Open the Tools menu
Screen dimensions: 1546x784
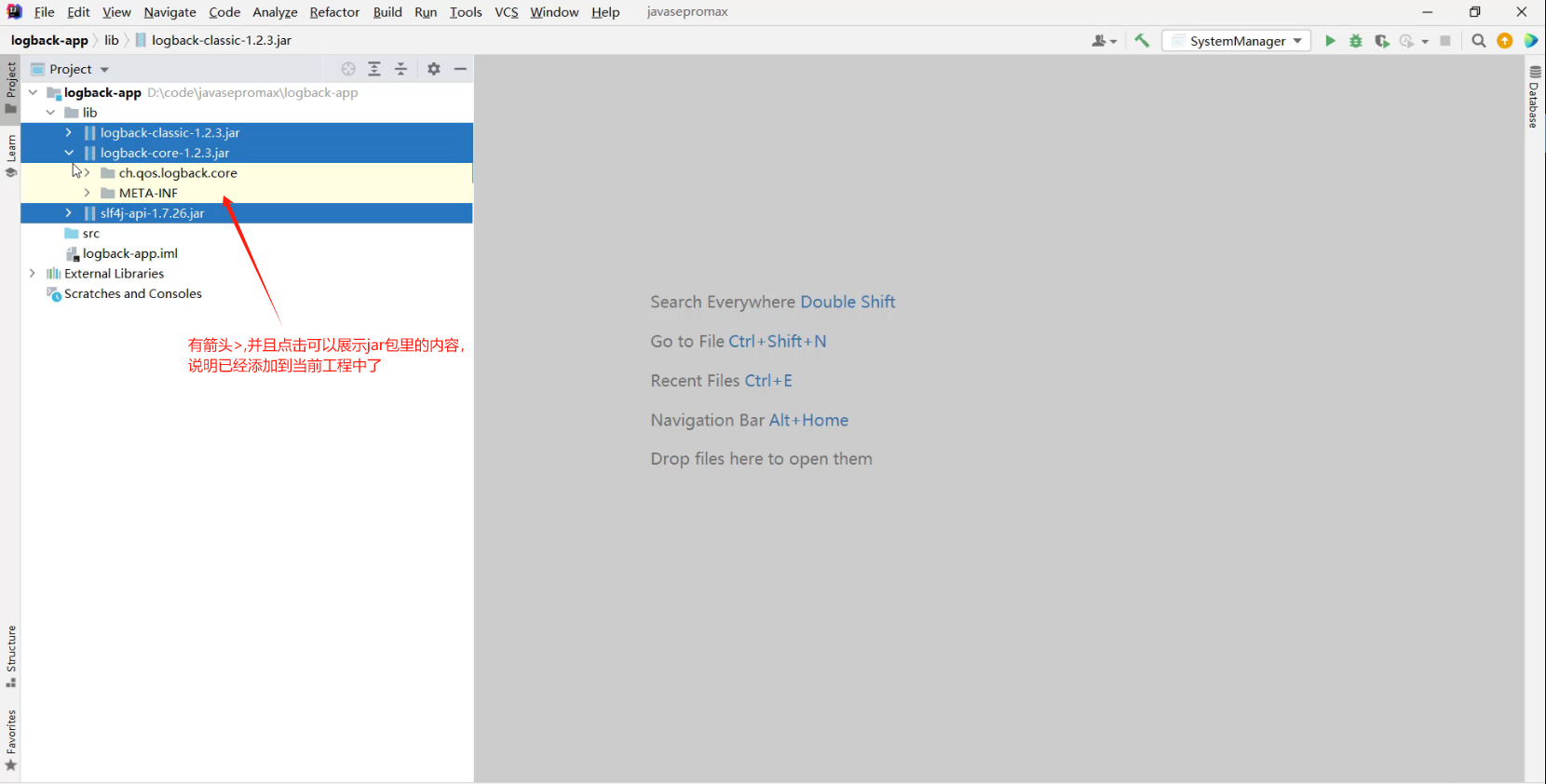pos(466,12)
